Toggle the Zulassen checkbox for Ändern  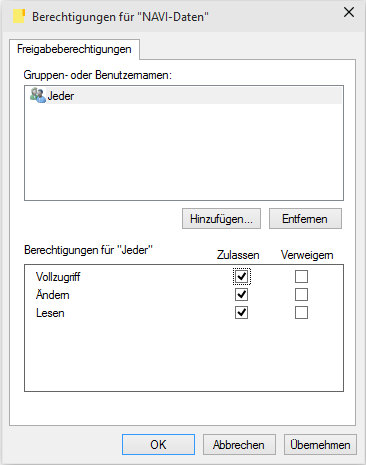(241, 295)
